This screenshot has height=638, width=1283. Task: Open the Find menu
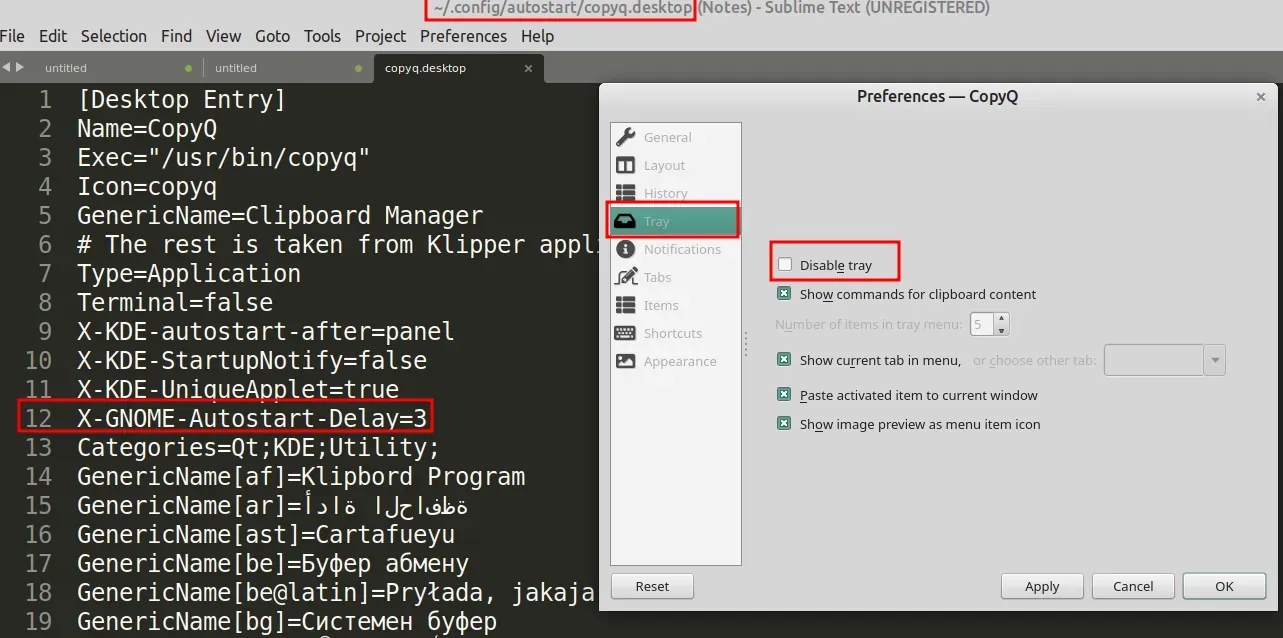point(176,36)
